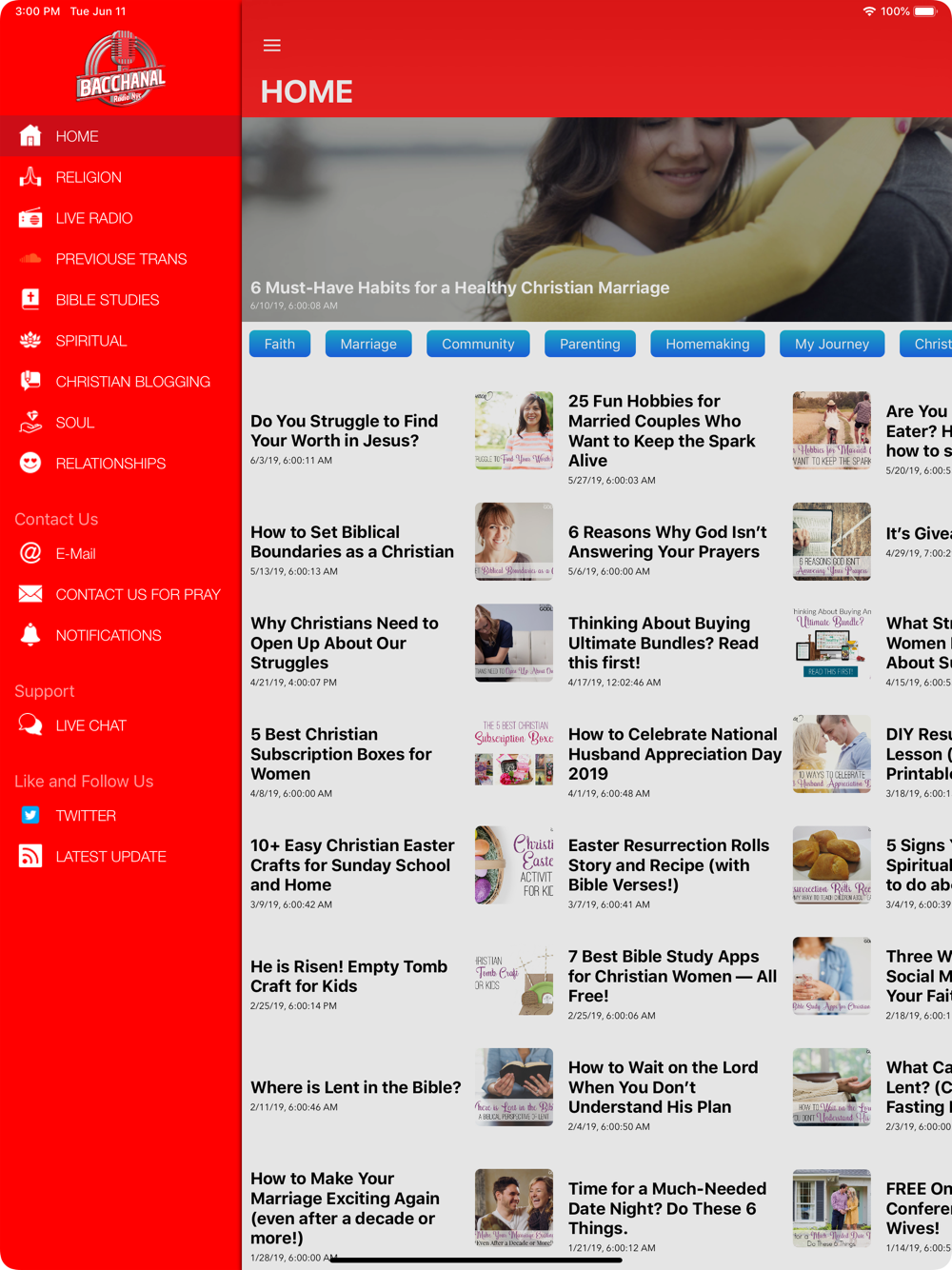Click the Contact Us For Pray envelope icon

coord(30,594)
